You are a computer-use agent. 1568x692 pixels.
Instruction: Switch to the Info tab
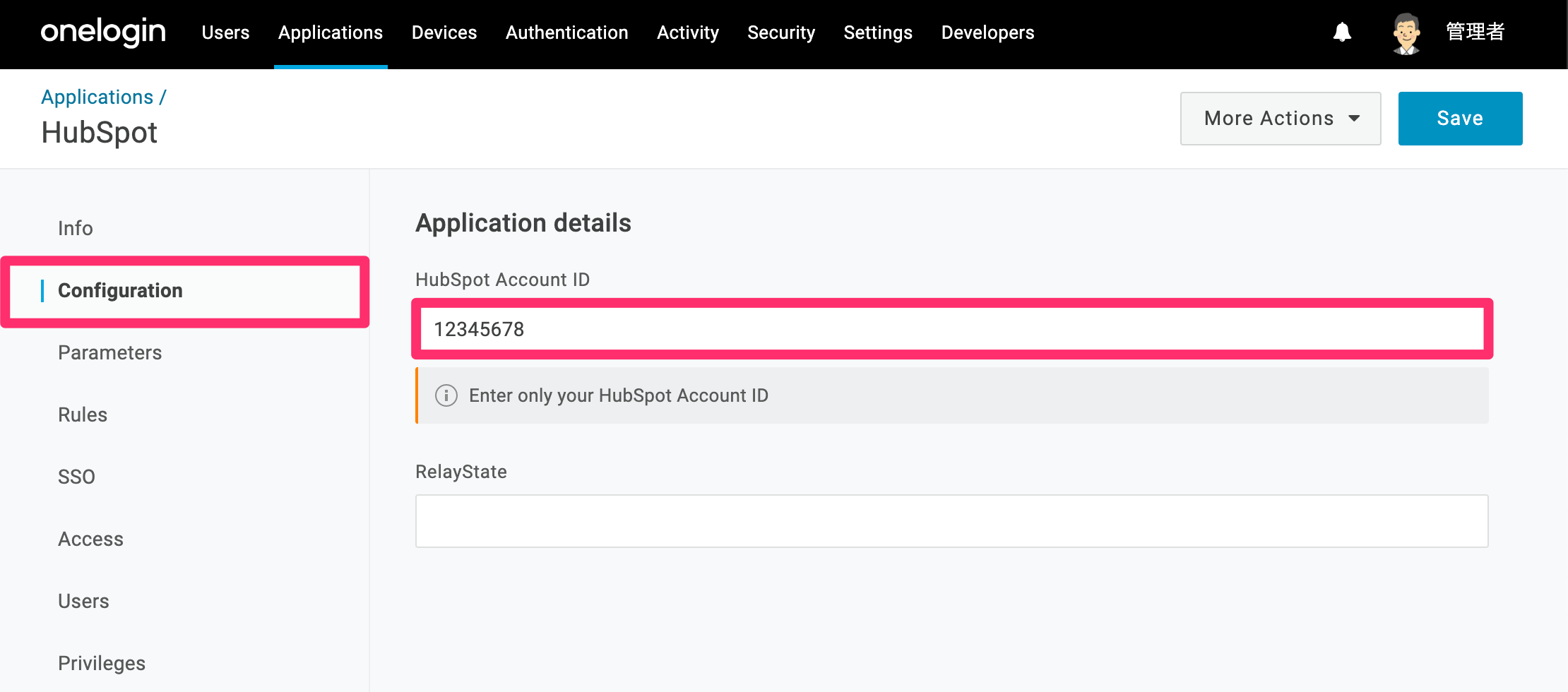pyautogui.click(x=76, y=228)
